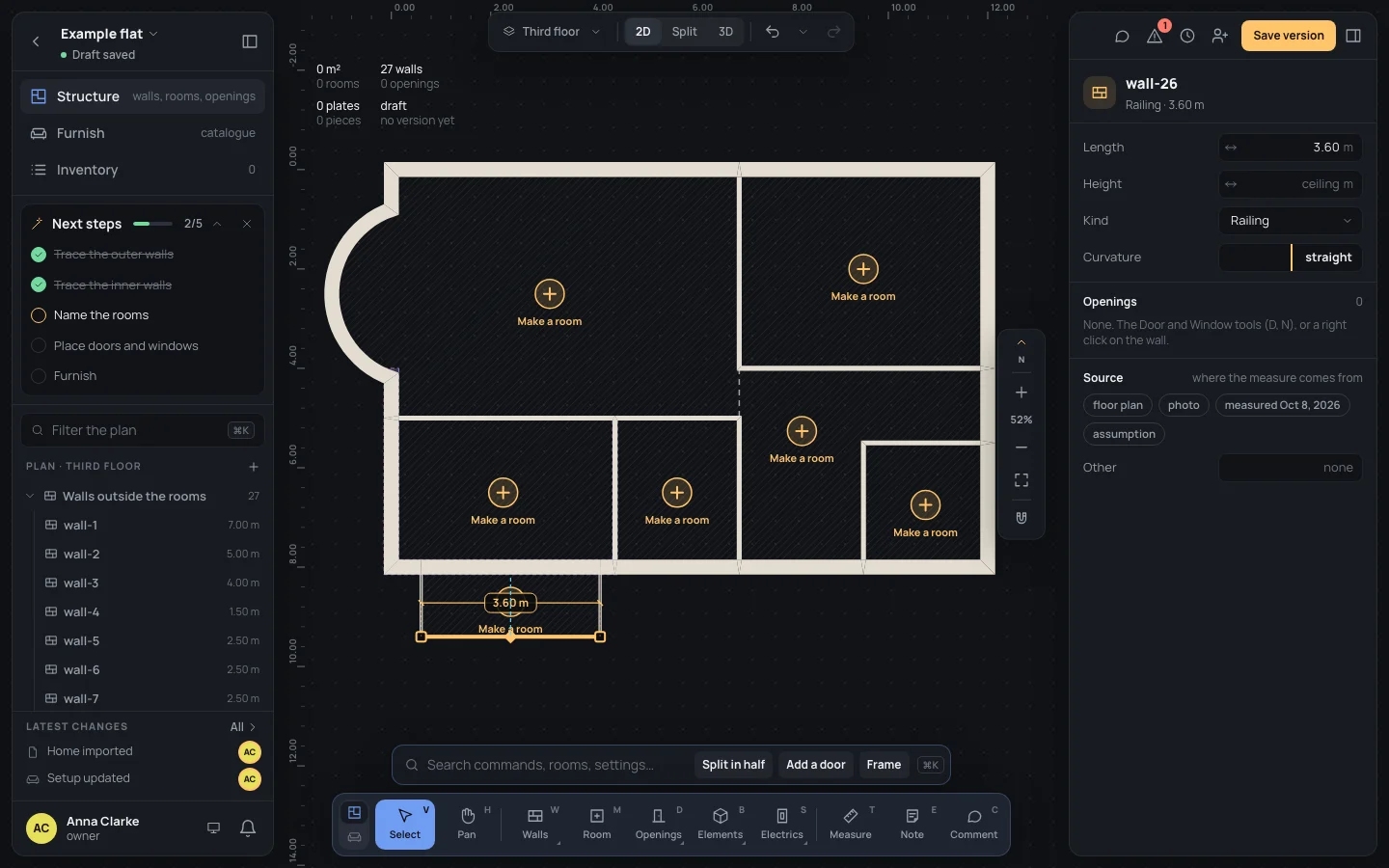The image size is (1389, 868).
Task: Activate the Measure tool
Action: click(x=851, y=825)
